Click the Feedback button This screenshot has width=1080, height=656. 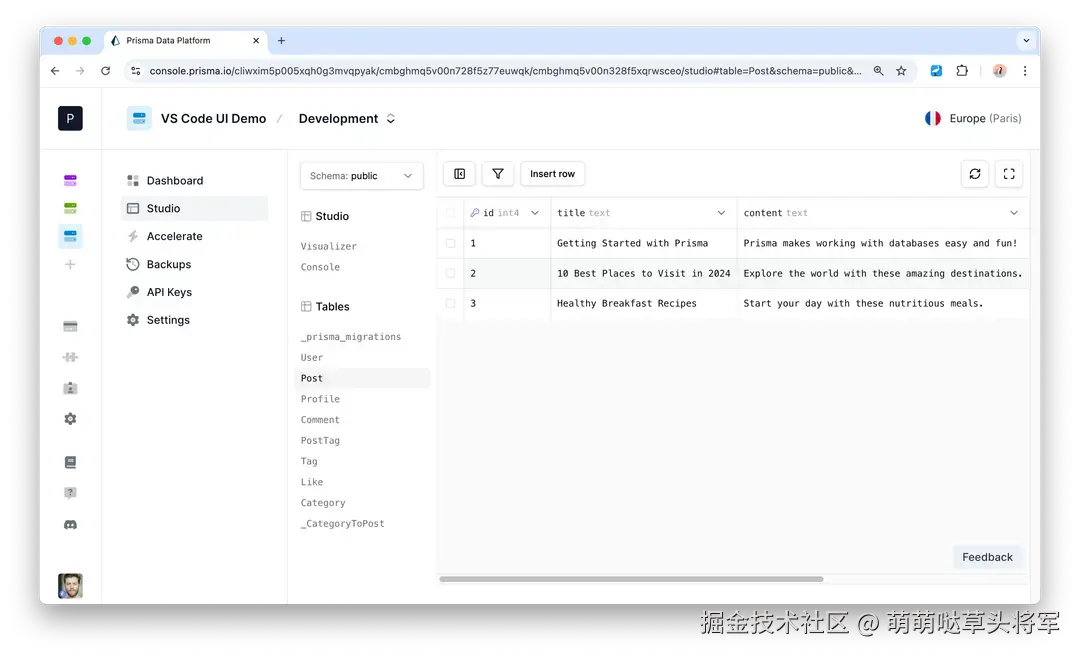(x=987, y=557)
